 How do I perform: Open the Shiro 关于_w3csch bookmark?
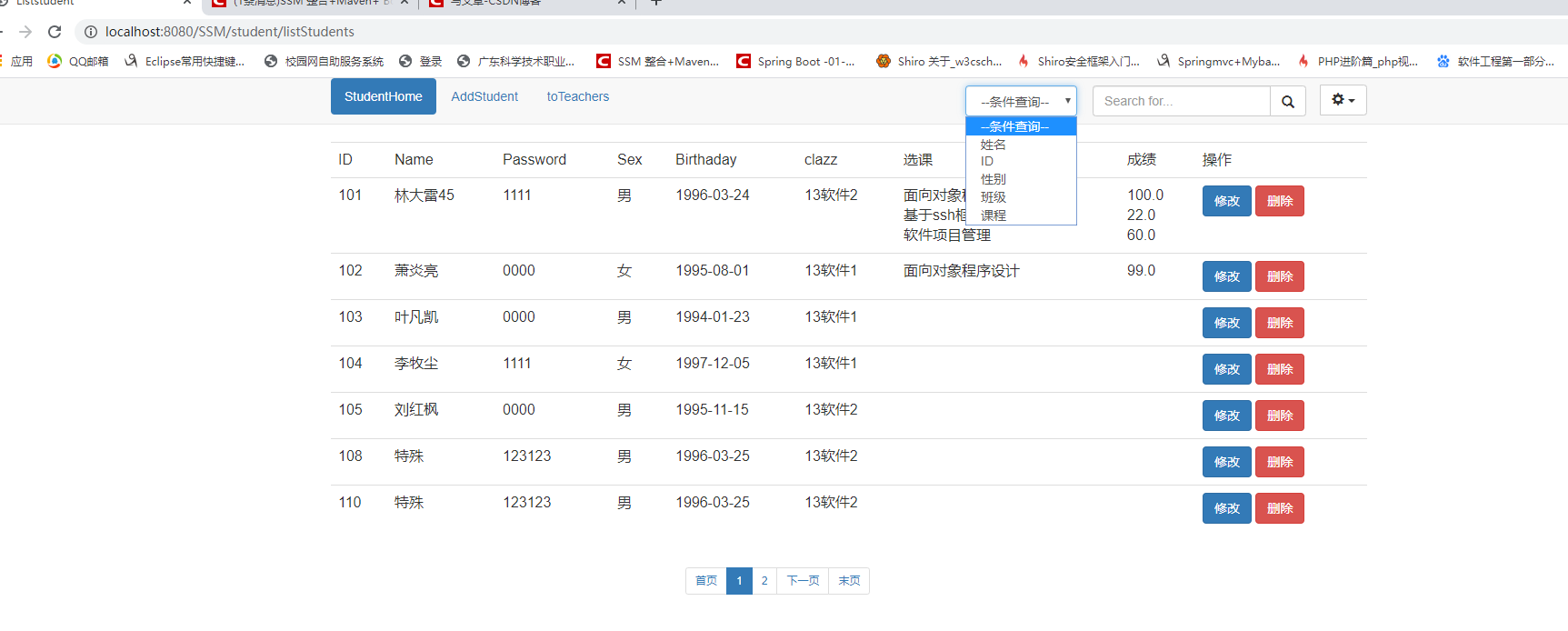point(939,61)
